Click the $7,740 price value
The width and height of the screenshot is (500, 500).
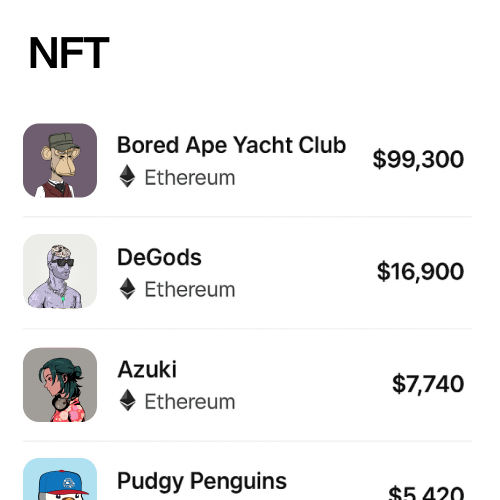click(x=428, y=384)
